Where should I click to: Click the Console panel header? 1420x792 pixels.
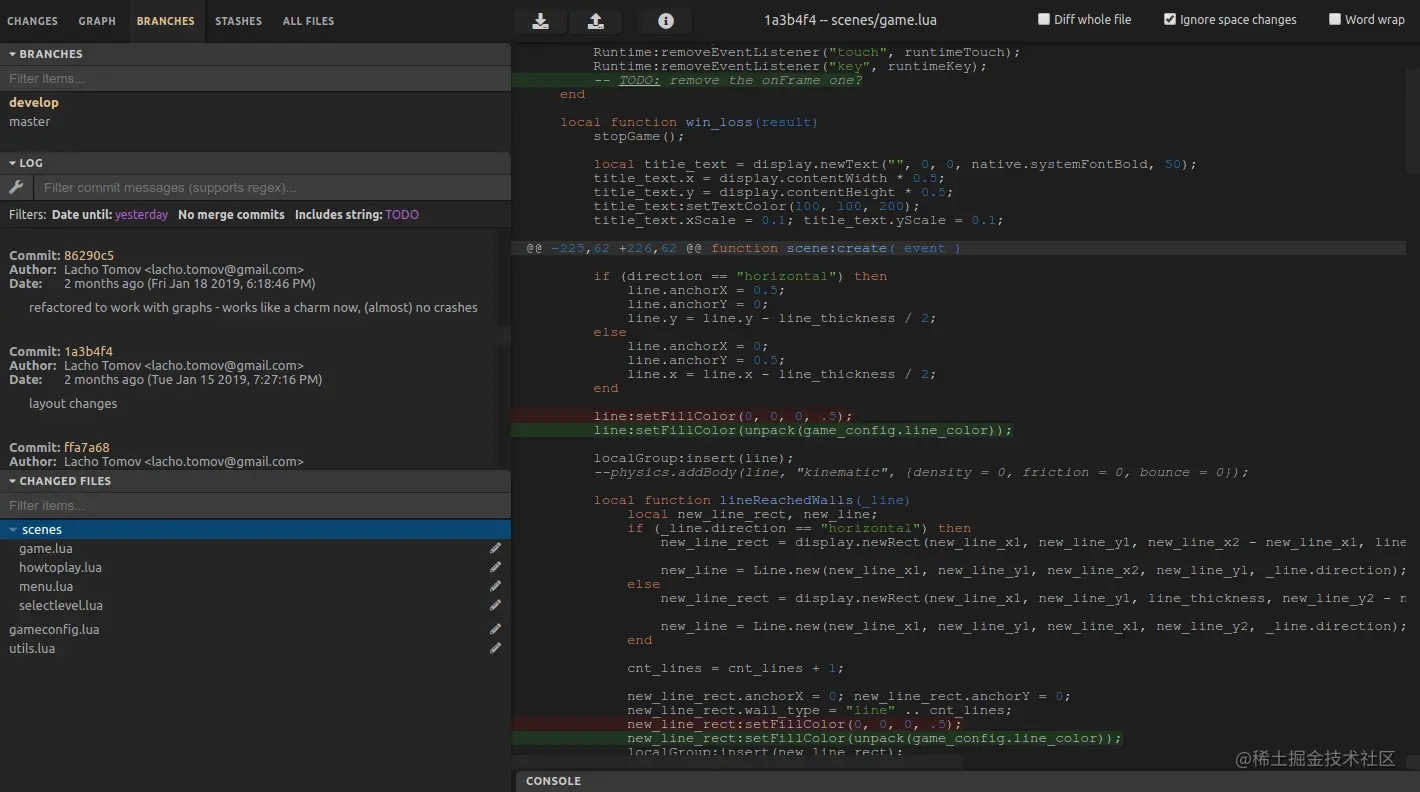click(x=967, y=781)
